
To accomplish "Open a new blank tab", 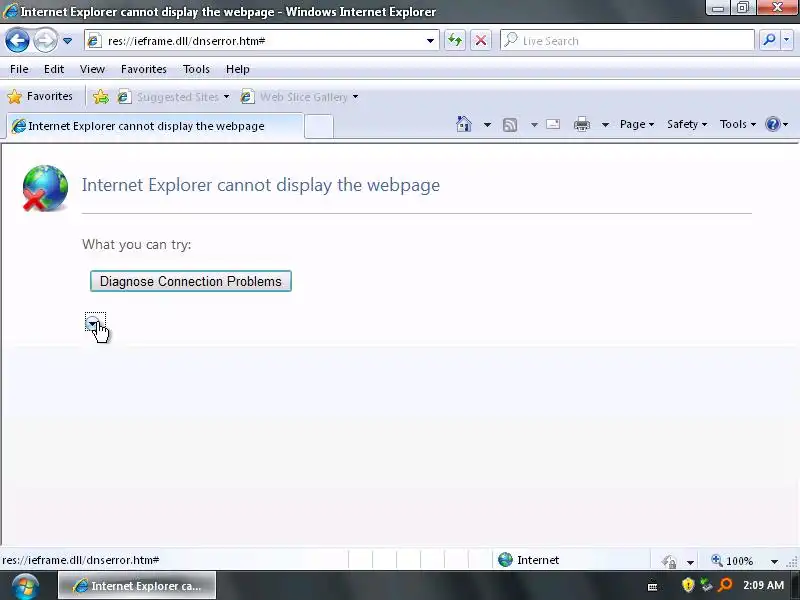I will pyautogui.click(x=319, y=127).
